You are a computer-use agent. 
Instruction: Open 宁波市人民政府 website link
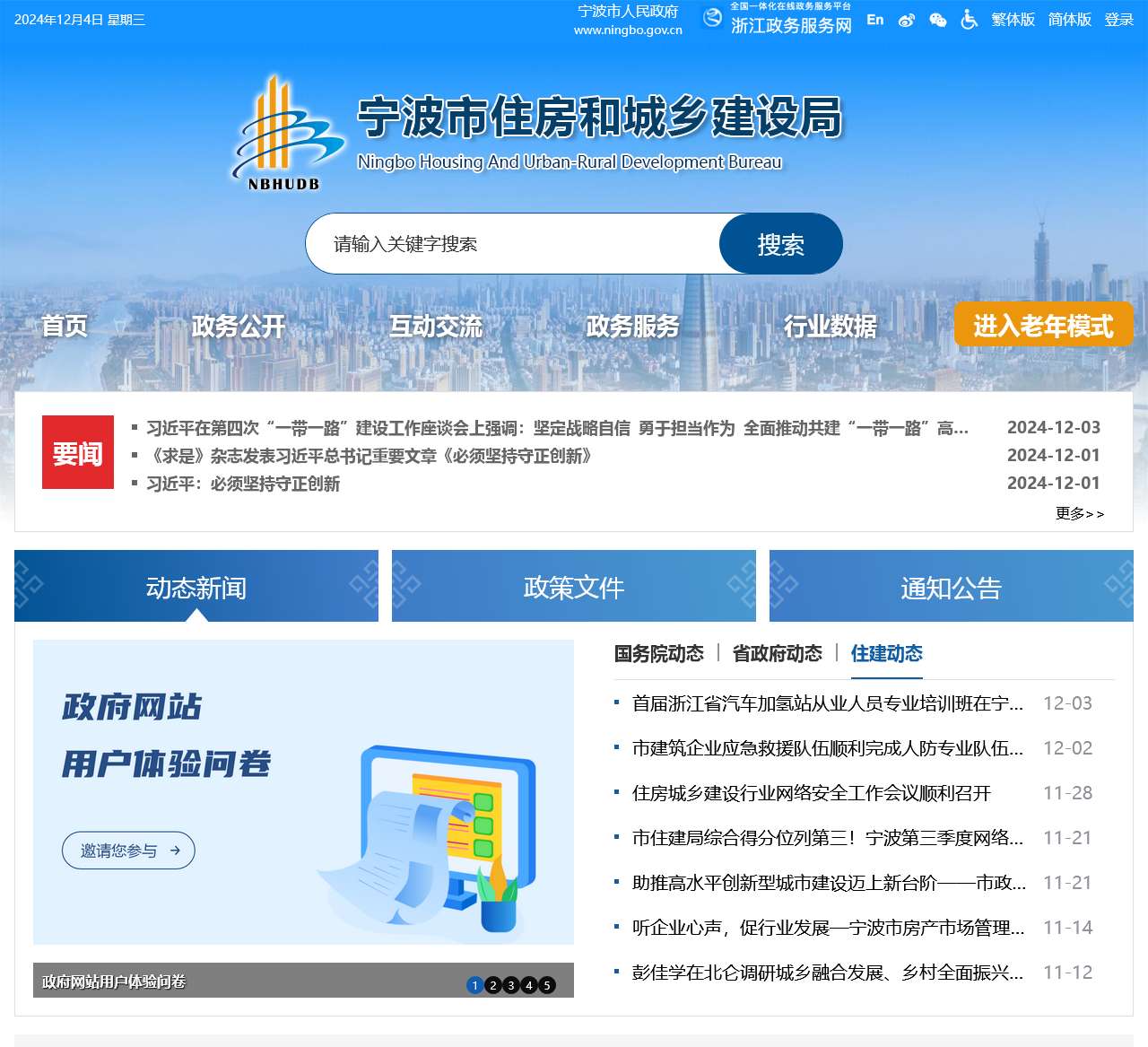pyautogui.click(x=628, y=20)
